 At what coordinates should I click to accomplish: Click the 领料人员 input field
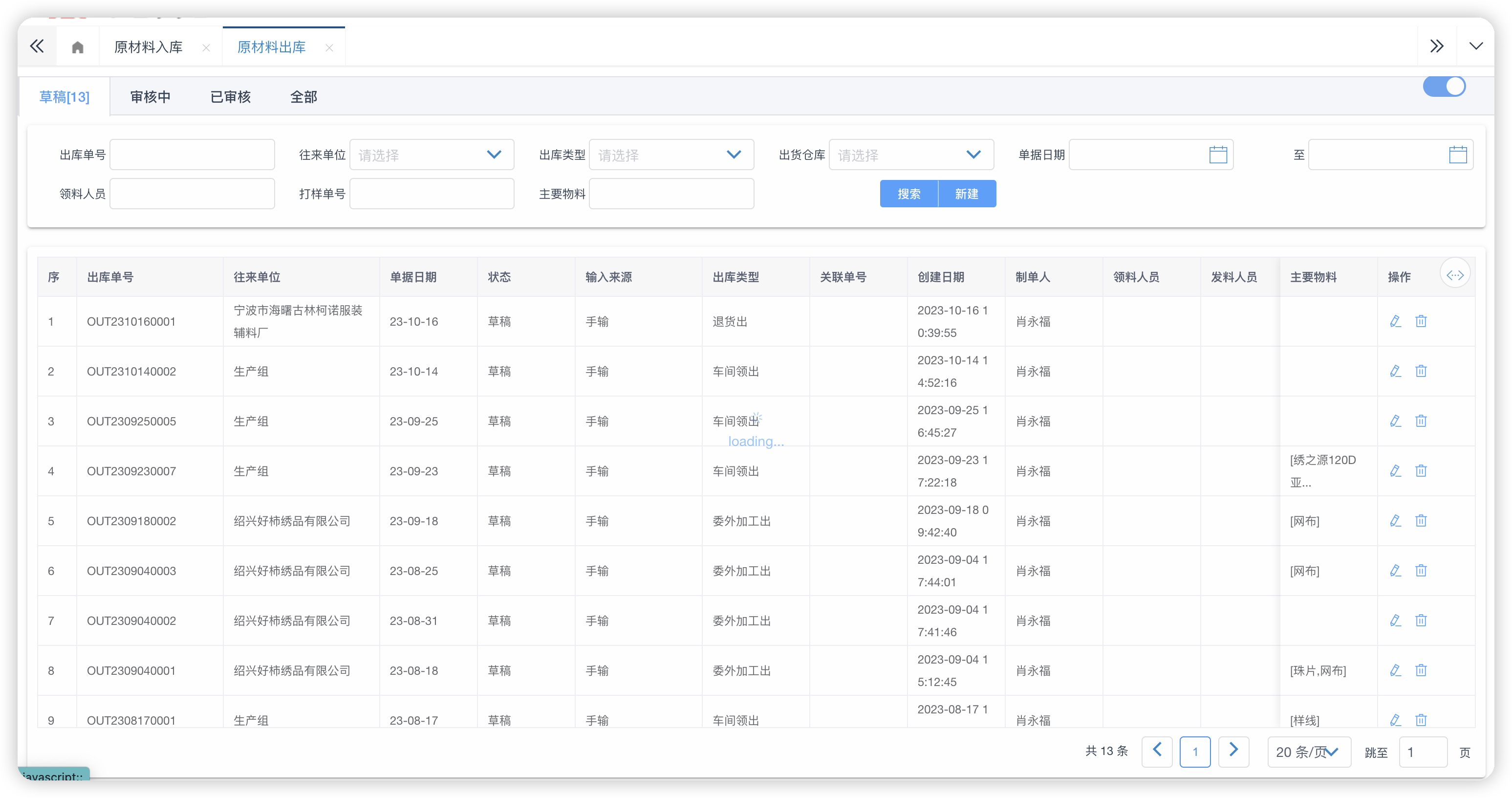(192, 194)
